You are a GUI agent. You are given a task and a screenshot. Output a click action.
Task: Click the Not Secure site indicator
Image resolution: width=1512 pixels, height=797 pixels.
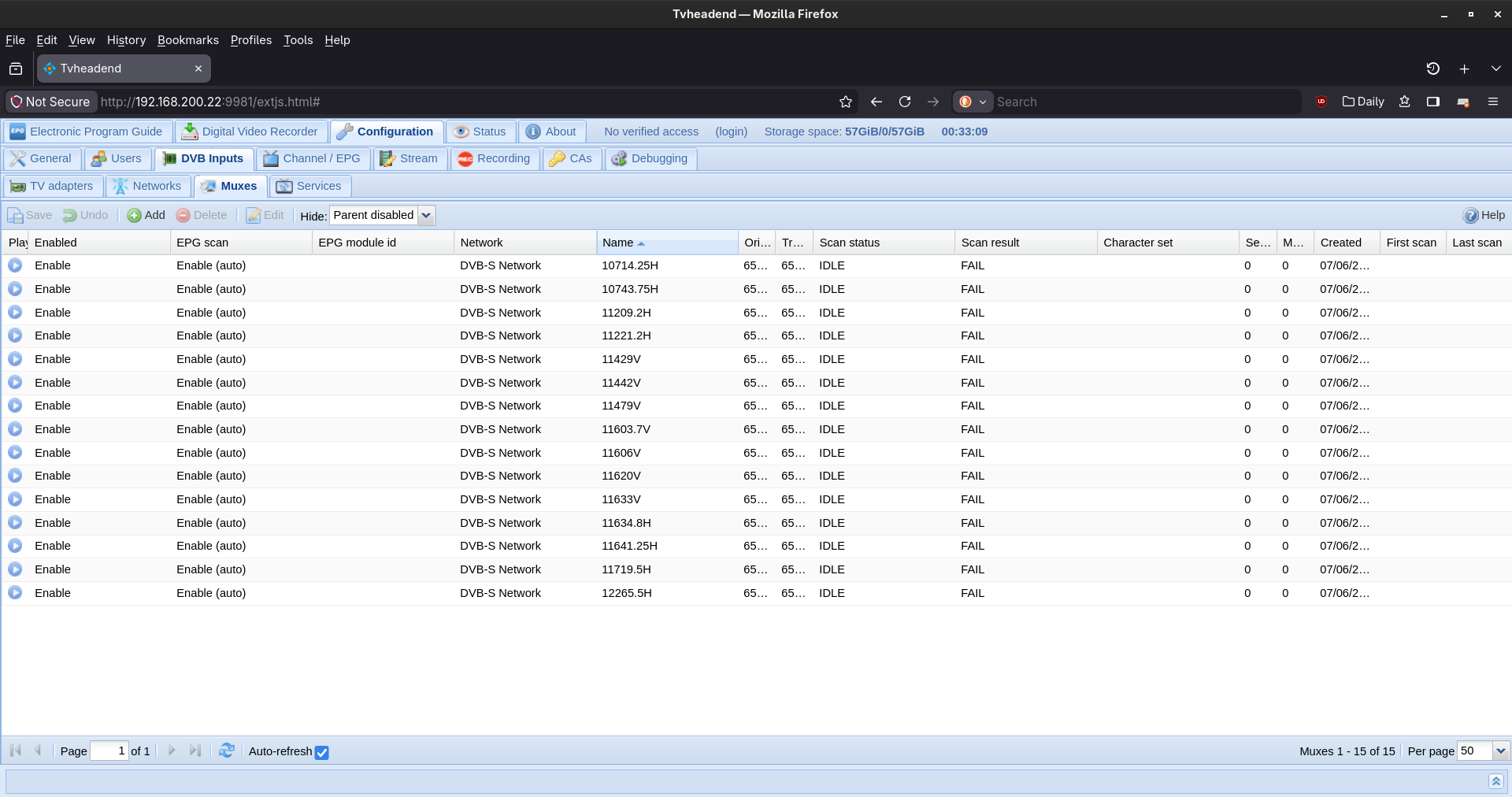tap(51, 102)
